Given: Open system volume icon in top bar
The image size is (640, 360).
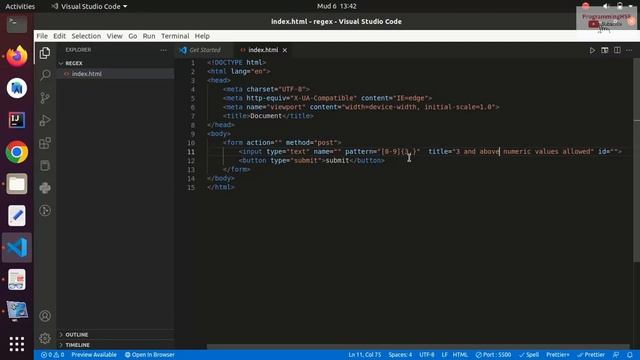Looking at the screenshot, I should [x=606, y=6].
